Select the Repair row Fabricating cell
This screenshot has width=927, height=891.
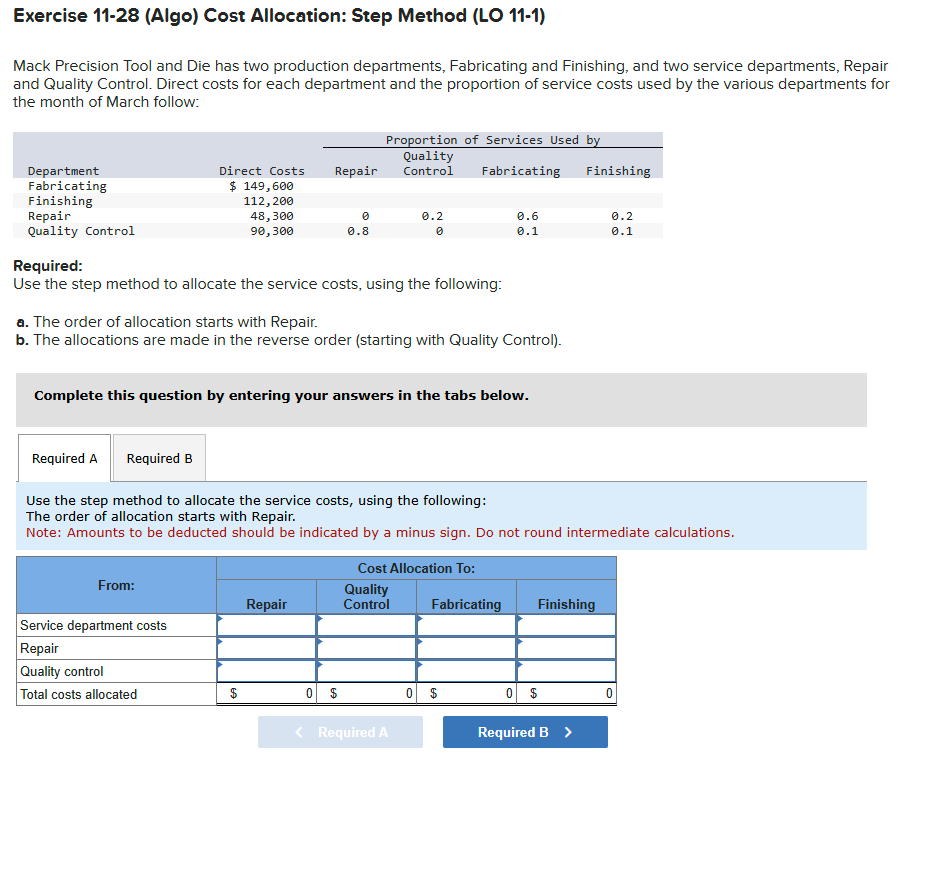pos(466,648)
